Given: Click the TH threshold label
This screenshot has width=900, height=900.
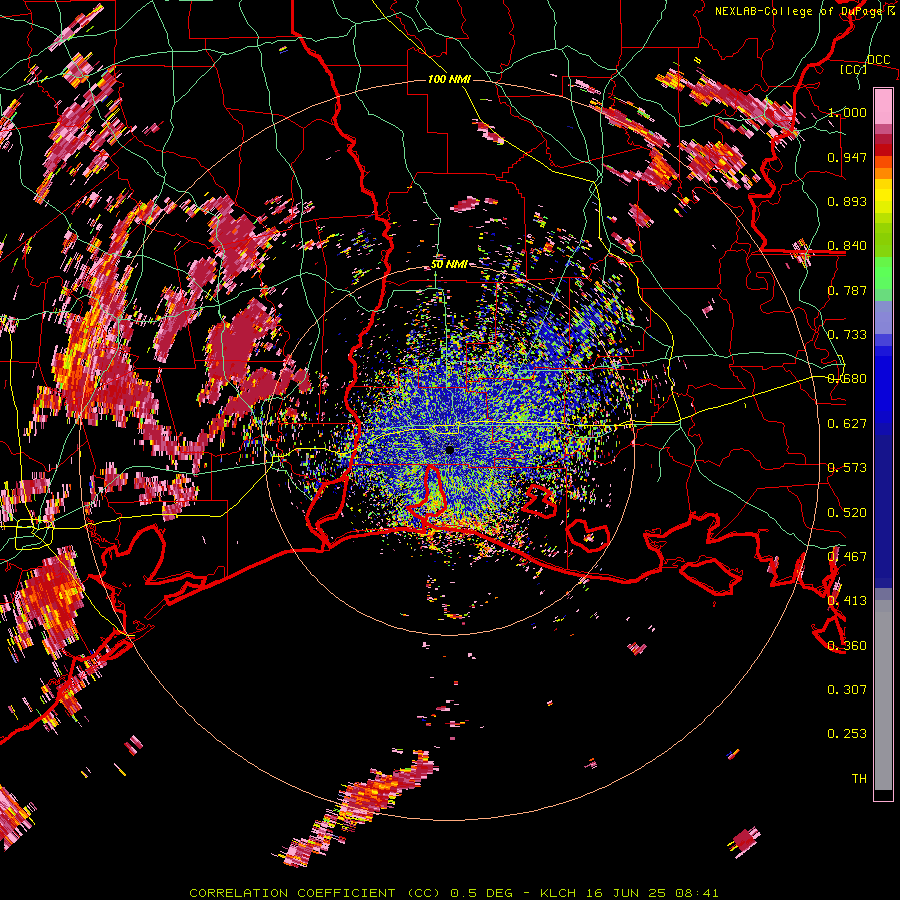Looking at the screenshot, I should 859,779.
